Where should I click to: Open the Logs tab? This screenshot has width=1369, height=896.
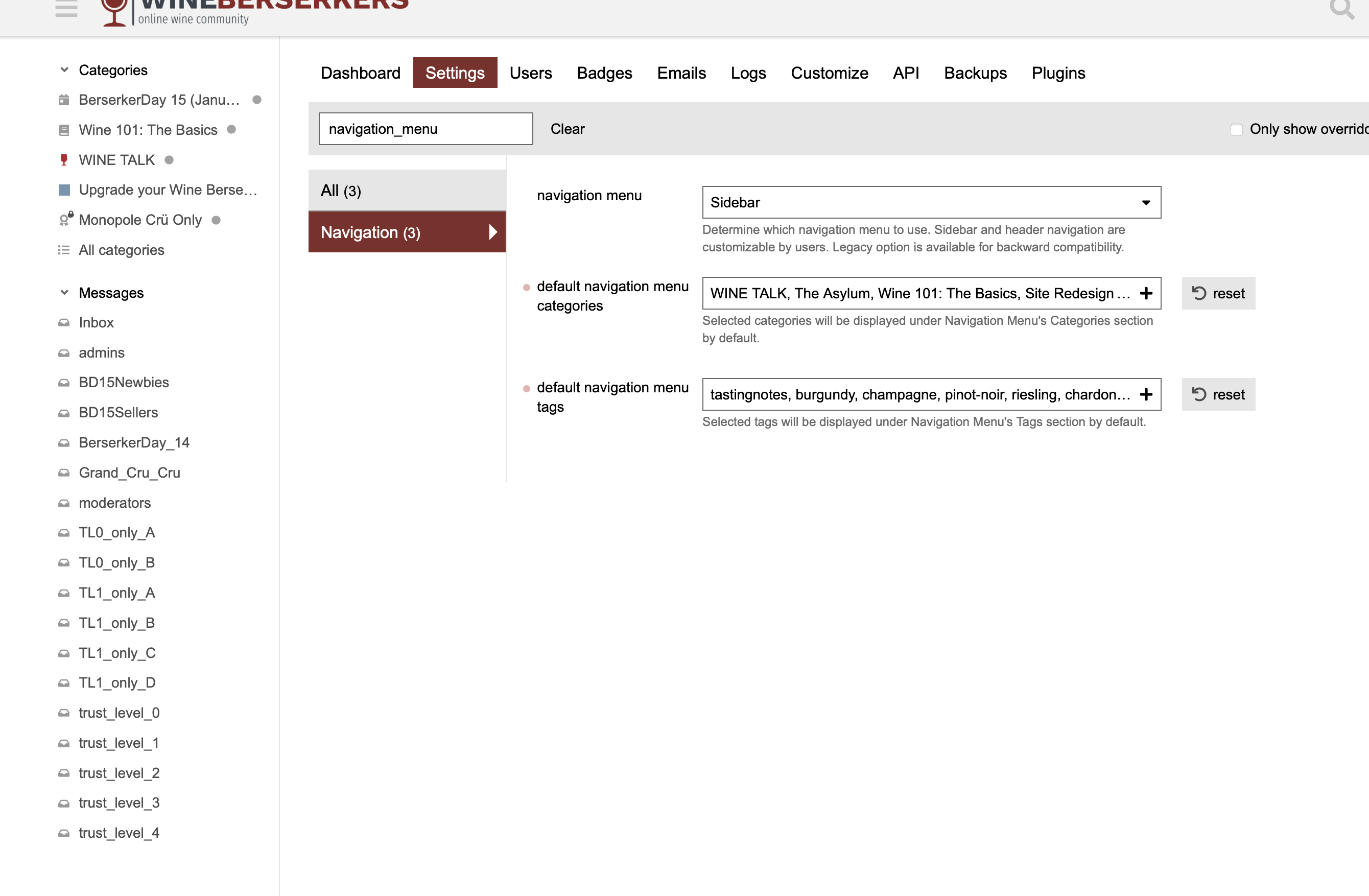point(748,73)
